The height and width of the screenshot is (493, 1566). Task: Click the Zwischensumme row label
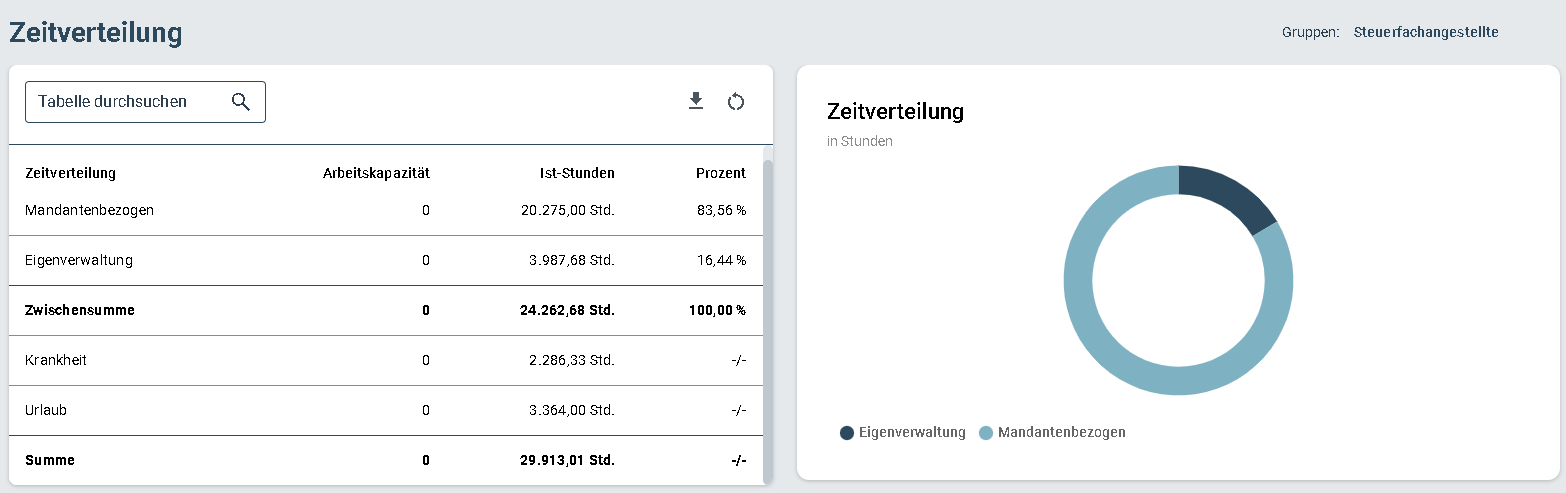80,310
